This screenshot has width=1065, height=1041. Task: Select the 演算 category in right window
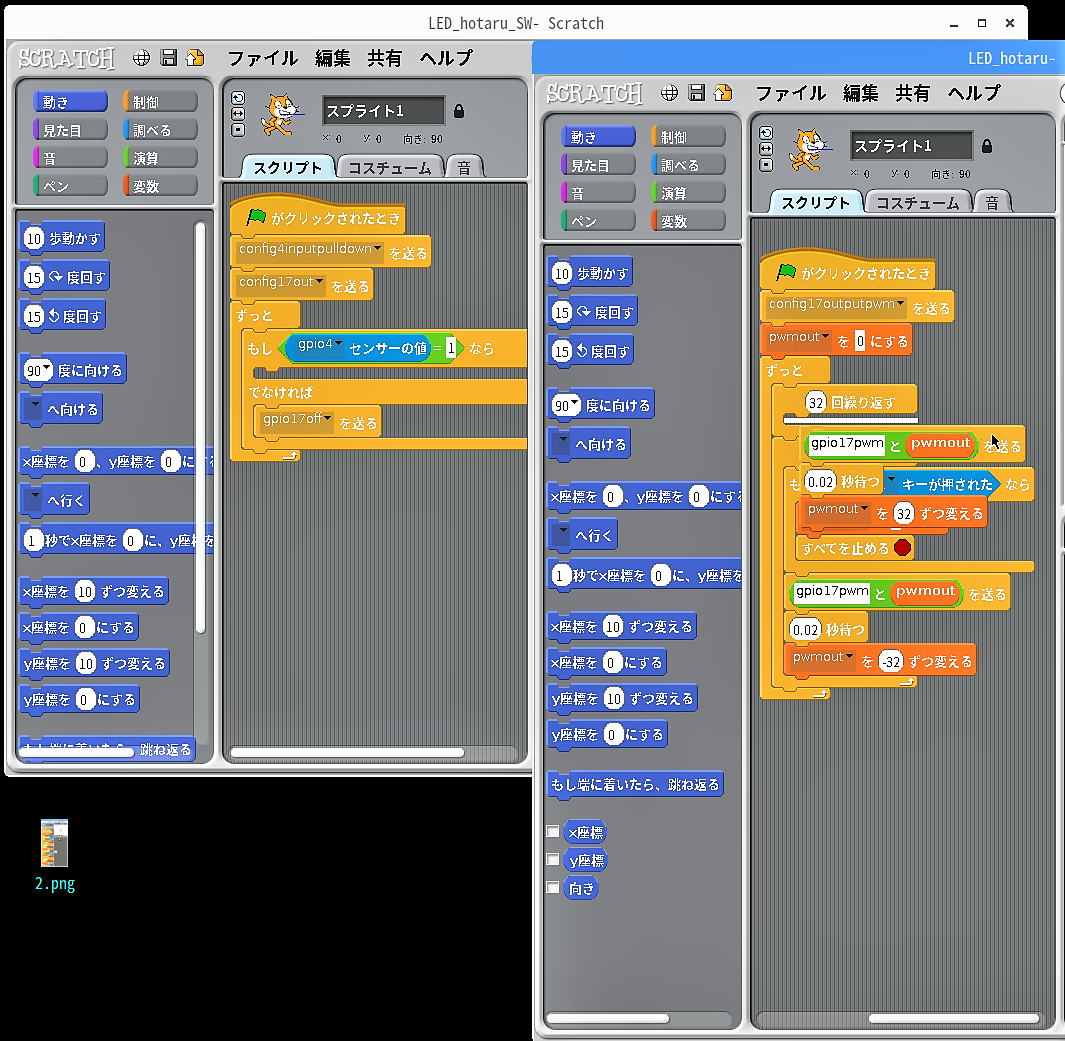point(688,193)
